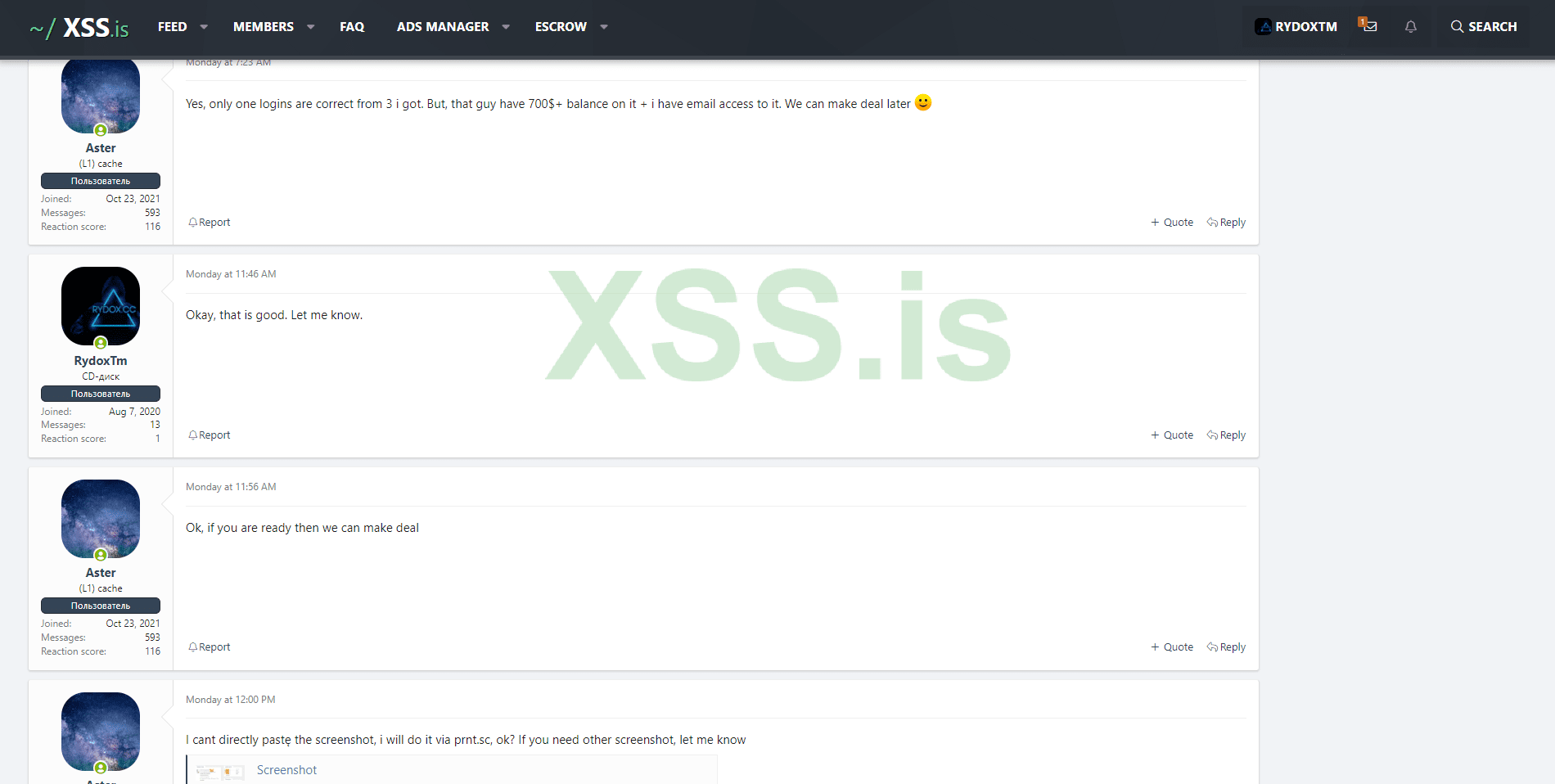
Task: Report the 'Ok, if you are ready' post
Action: tap(210, 647)
